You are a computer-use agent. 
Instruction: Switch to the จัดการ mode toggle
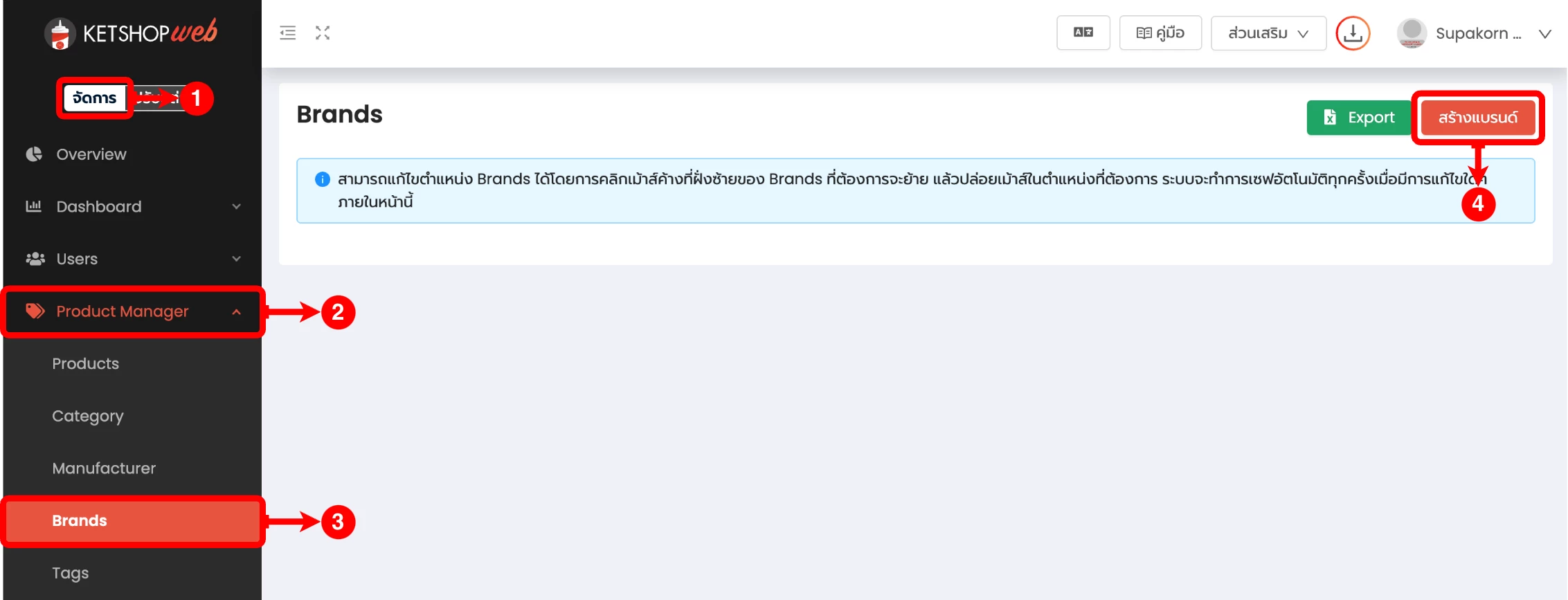pyautogui.click(x=95, y=98)
